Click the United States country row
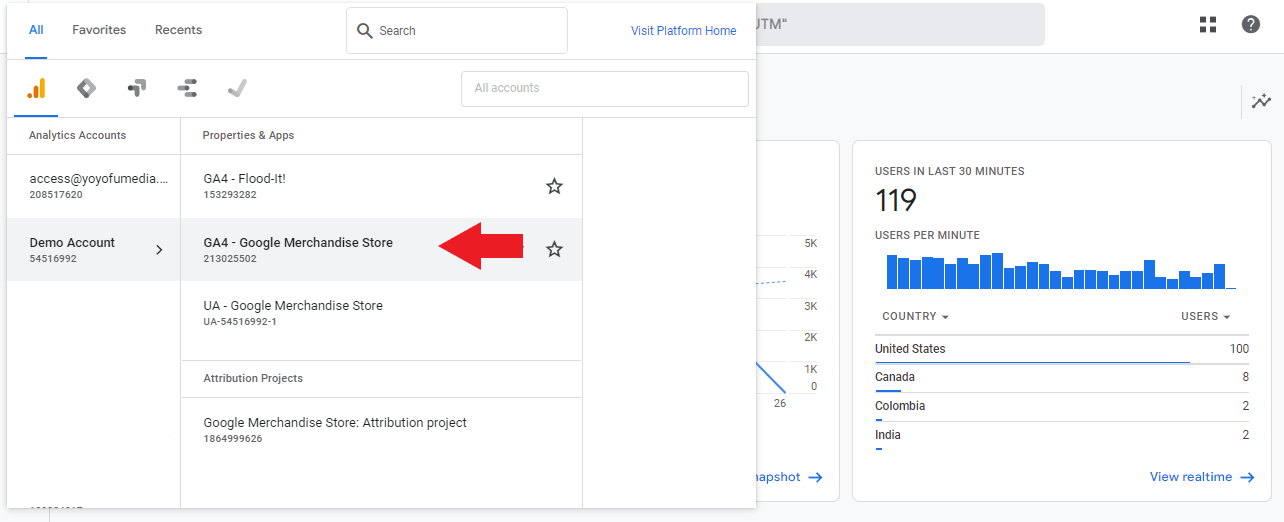This screenshot has width=1284, height=522. [1062, 350]
